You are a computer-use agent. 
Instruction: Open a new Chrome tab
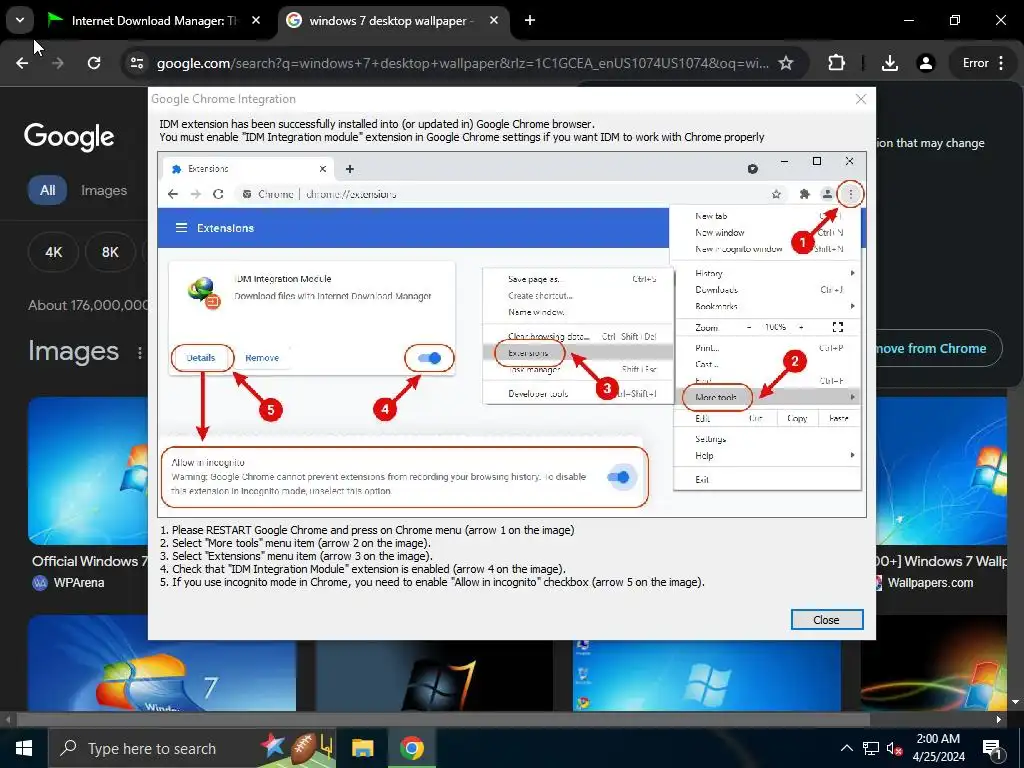[530, 21]
